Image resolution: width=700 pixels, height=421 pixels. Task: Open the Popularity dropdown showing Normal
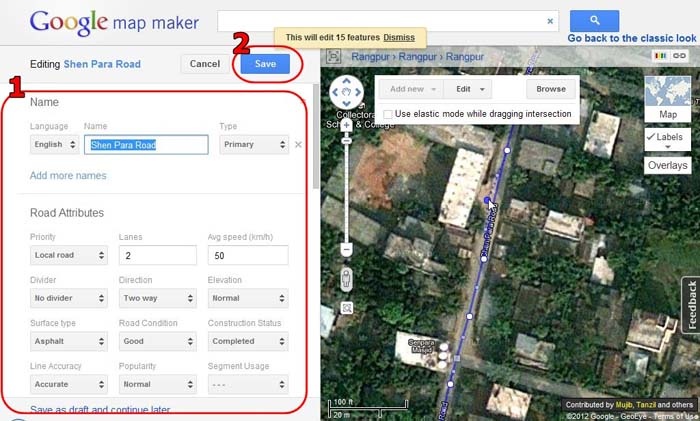158,384
